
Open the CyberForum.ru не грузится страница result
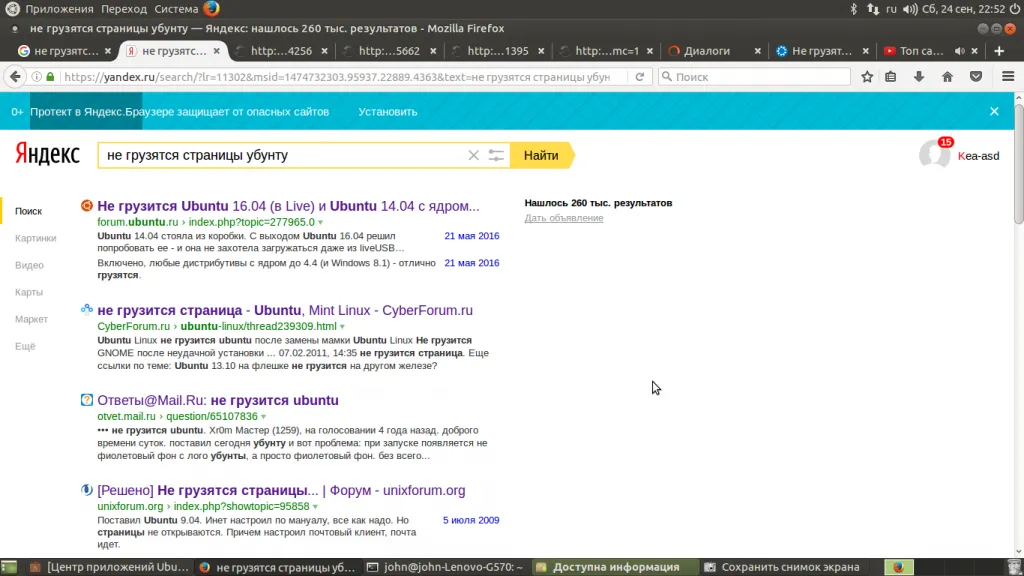click(285, 310)
